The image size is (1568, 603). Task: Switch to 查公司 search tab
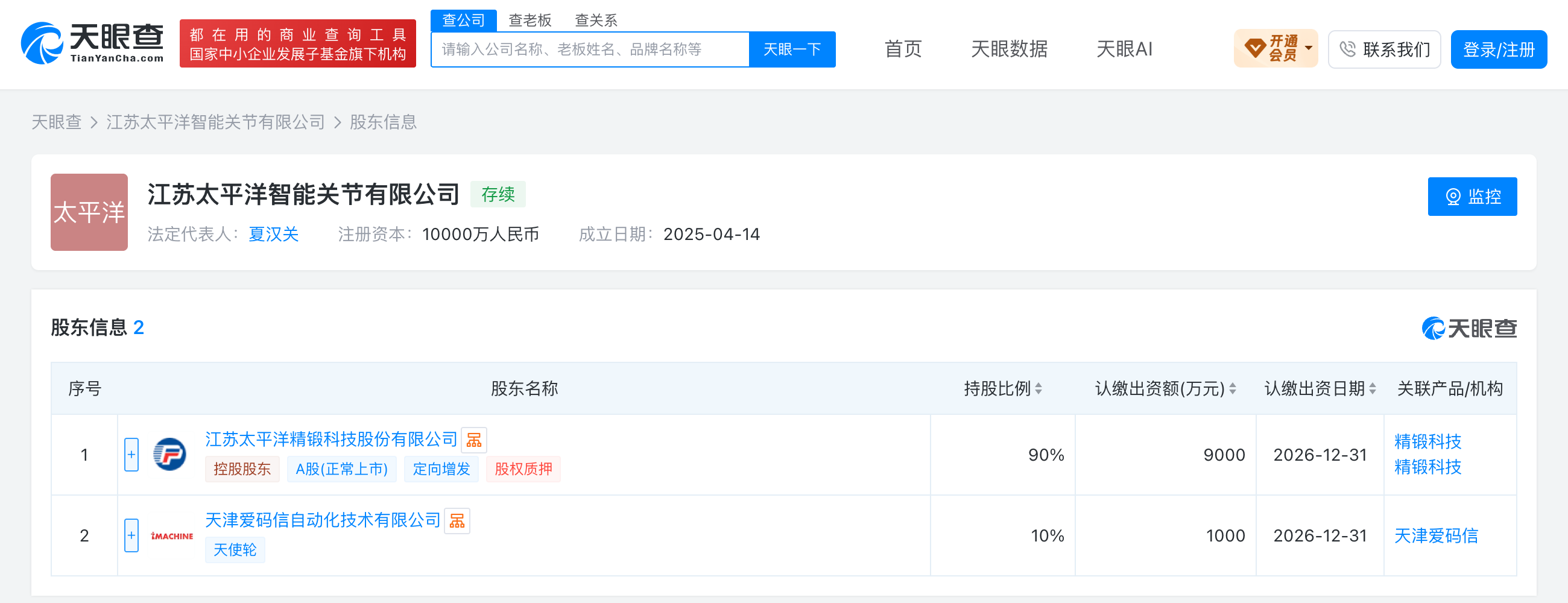(463, 20)
